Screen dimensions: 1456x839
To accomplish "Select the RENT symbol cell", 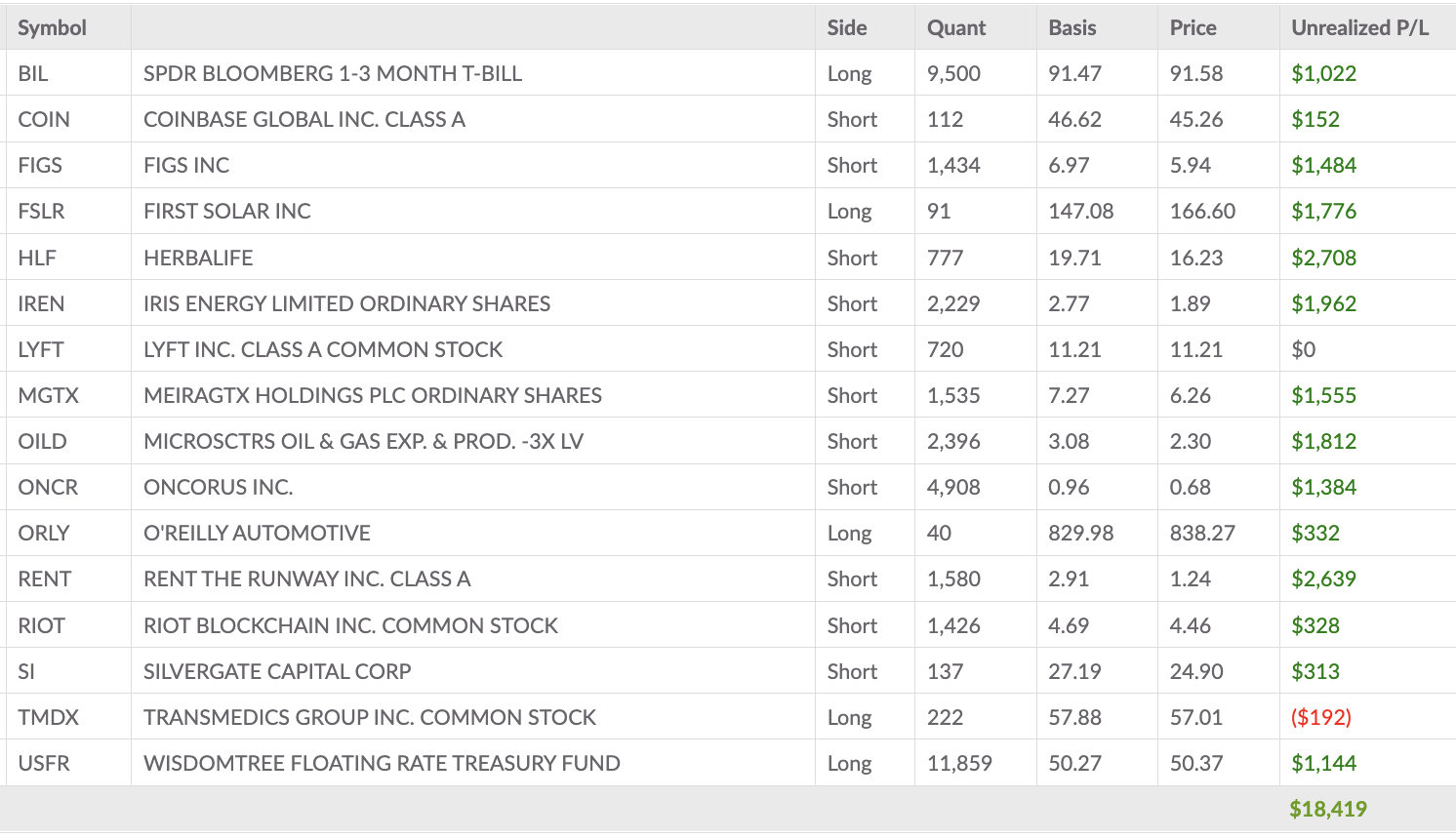I will point(45,579).
